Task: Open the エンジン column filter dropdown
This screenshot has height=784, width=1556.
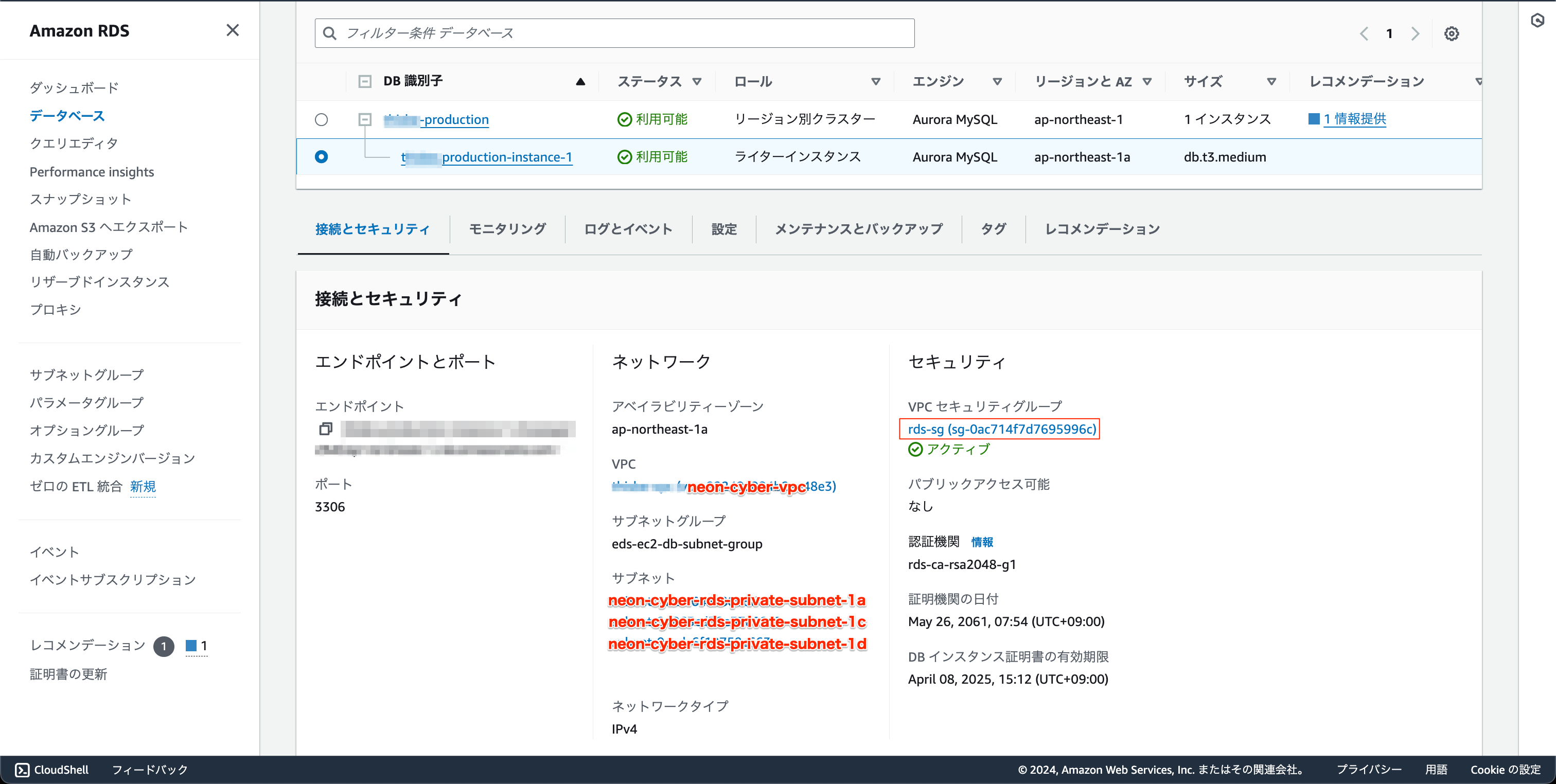Action: 997,81
